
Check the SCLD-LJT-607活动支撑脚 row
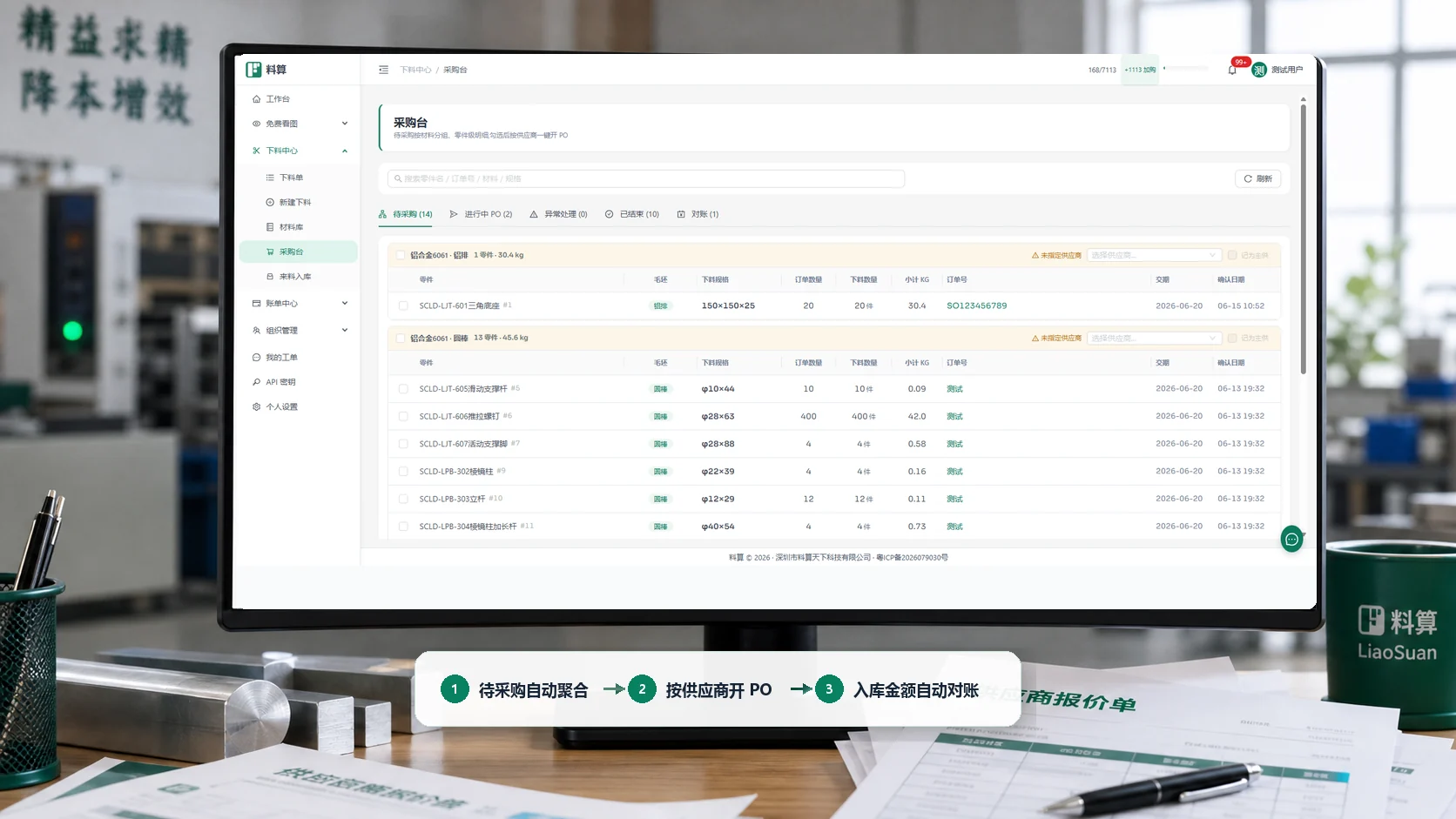pos(403,444)
